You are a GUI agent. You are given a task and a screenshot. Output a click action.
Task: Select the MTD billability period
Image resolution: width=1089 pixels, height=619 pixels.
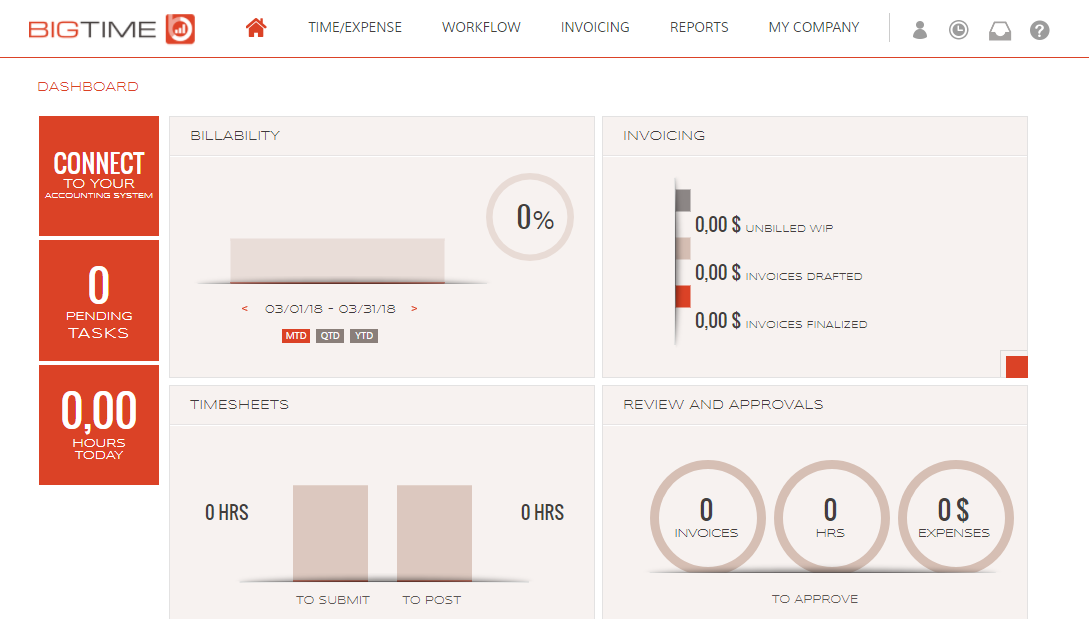tap(296, 336)
